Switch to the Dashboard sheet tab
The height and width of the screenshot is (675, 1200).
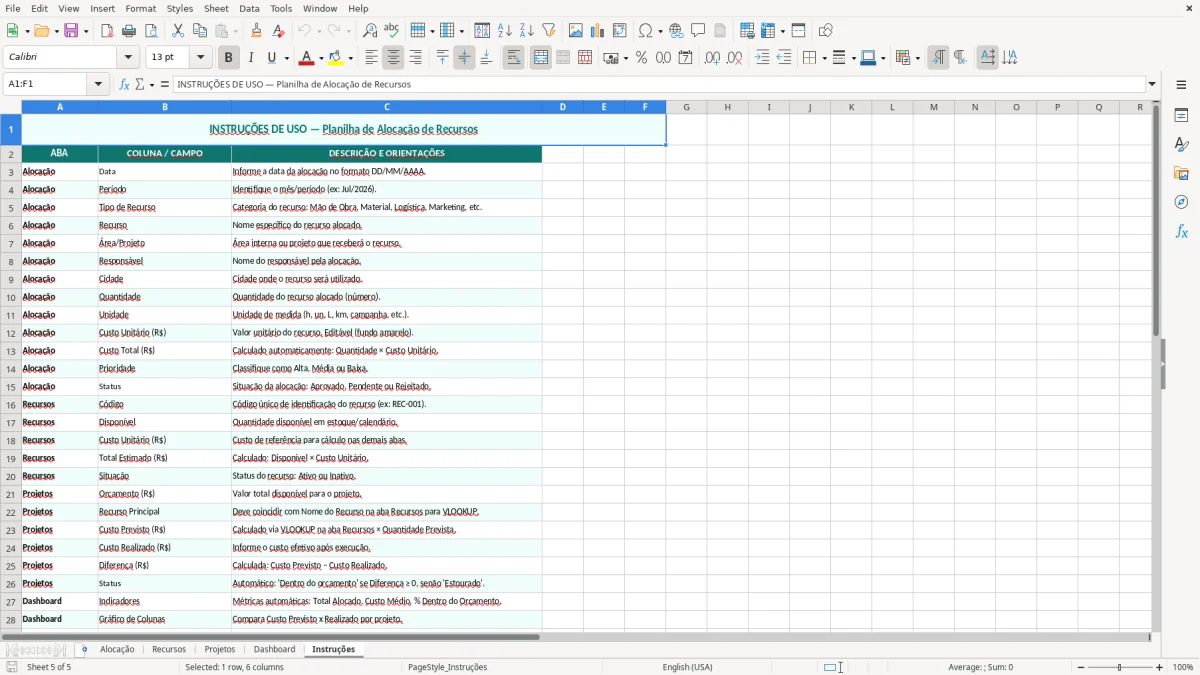point(274,649)
